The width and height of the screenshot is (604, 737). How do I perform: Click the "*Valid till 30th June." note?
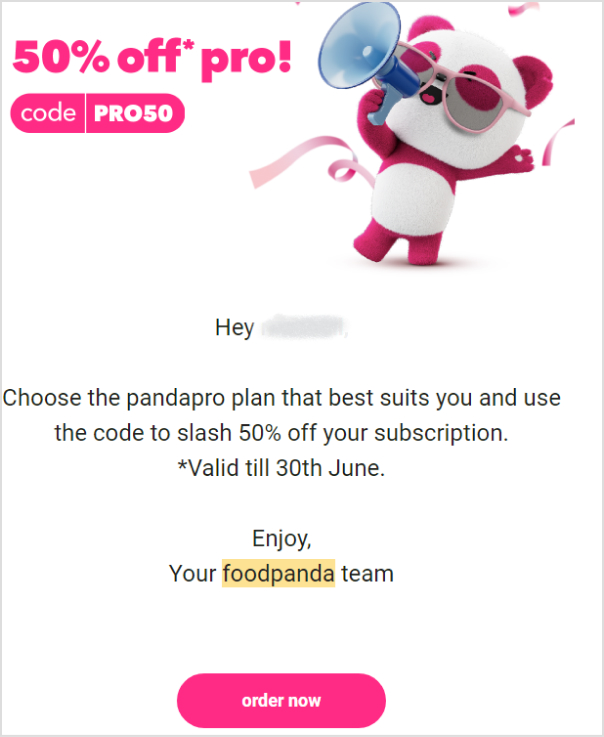click(281, 468)
